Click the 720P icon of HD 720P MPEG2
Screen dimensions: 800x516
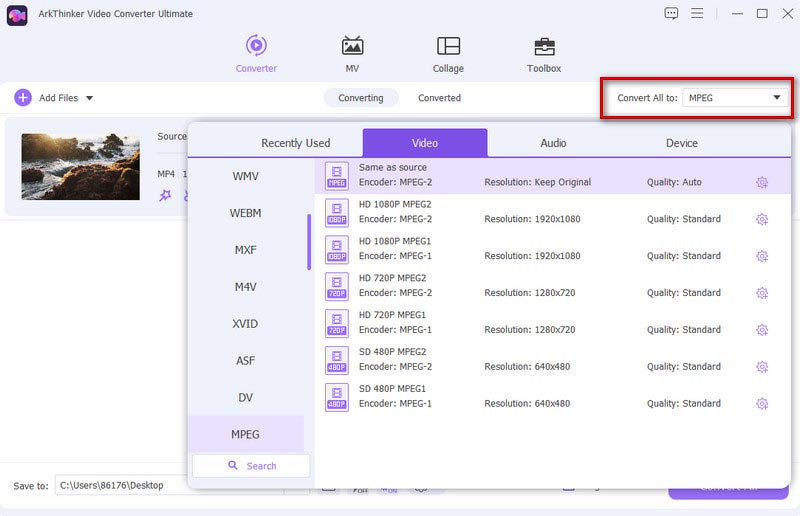337,286
